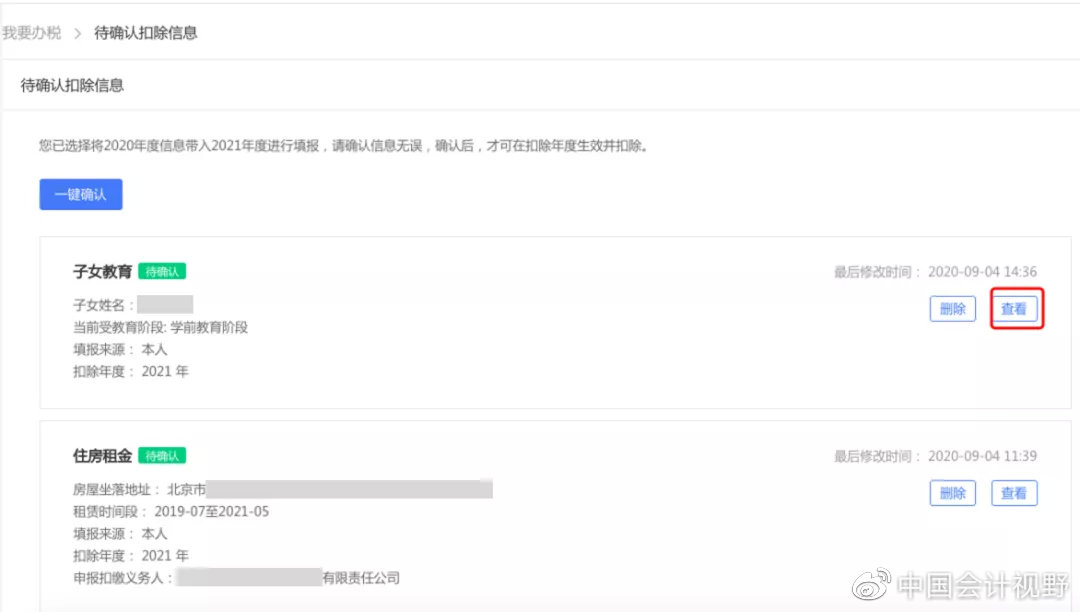Select the 子女教育 card title

coord(102,271)
